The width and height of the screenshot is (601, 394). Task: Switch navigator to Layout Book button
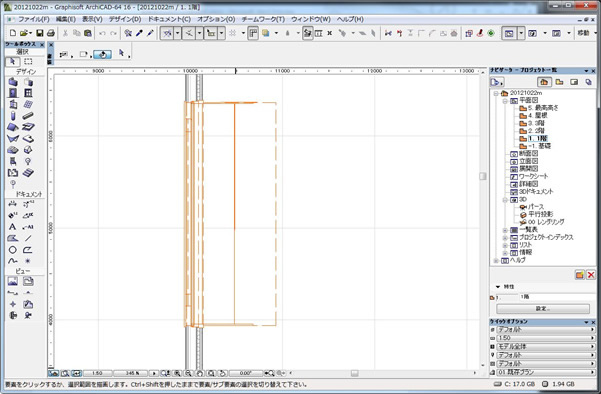(574, 82)
